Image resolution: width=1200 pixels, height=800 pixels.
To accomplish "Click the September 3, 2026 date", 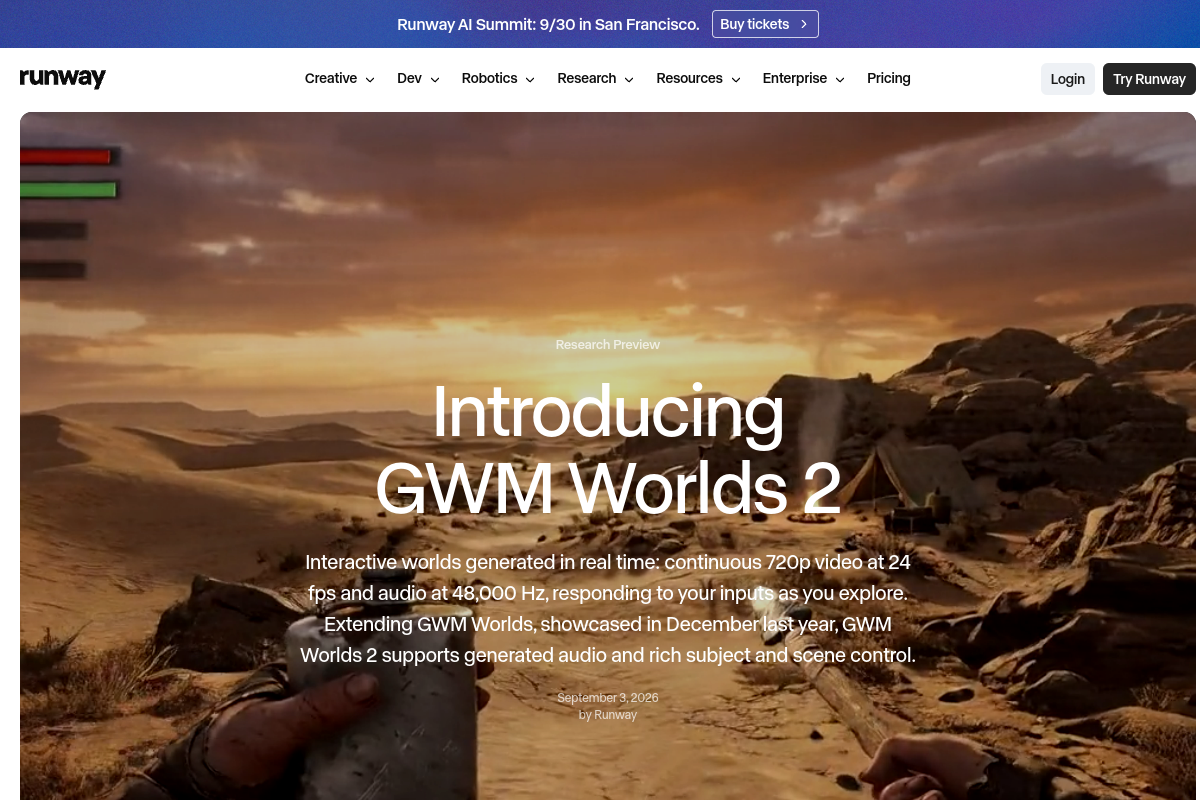I will tap(608, 698).
